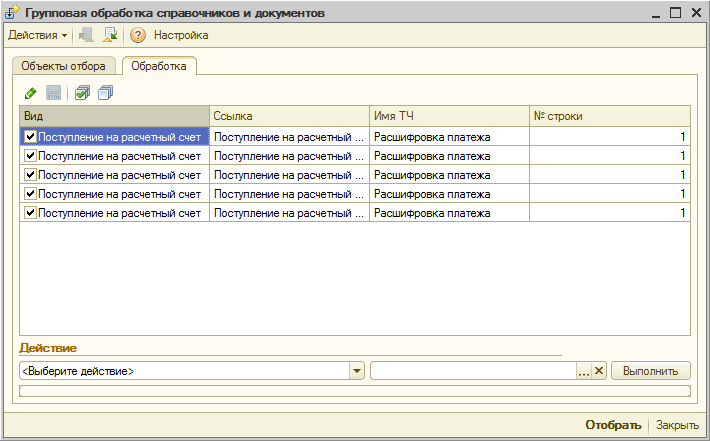
Task: Click the progress bar under action field
Action: 355,391
